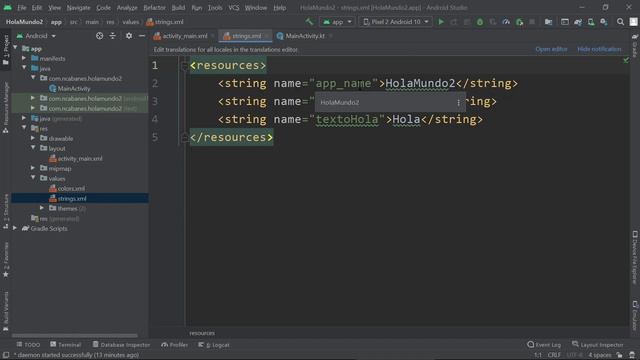This screenshot has height=360, width=640.
Task: Open the Build menu
Action: [x=178, y=8]
